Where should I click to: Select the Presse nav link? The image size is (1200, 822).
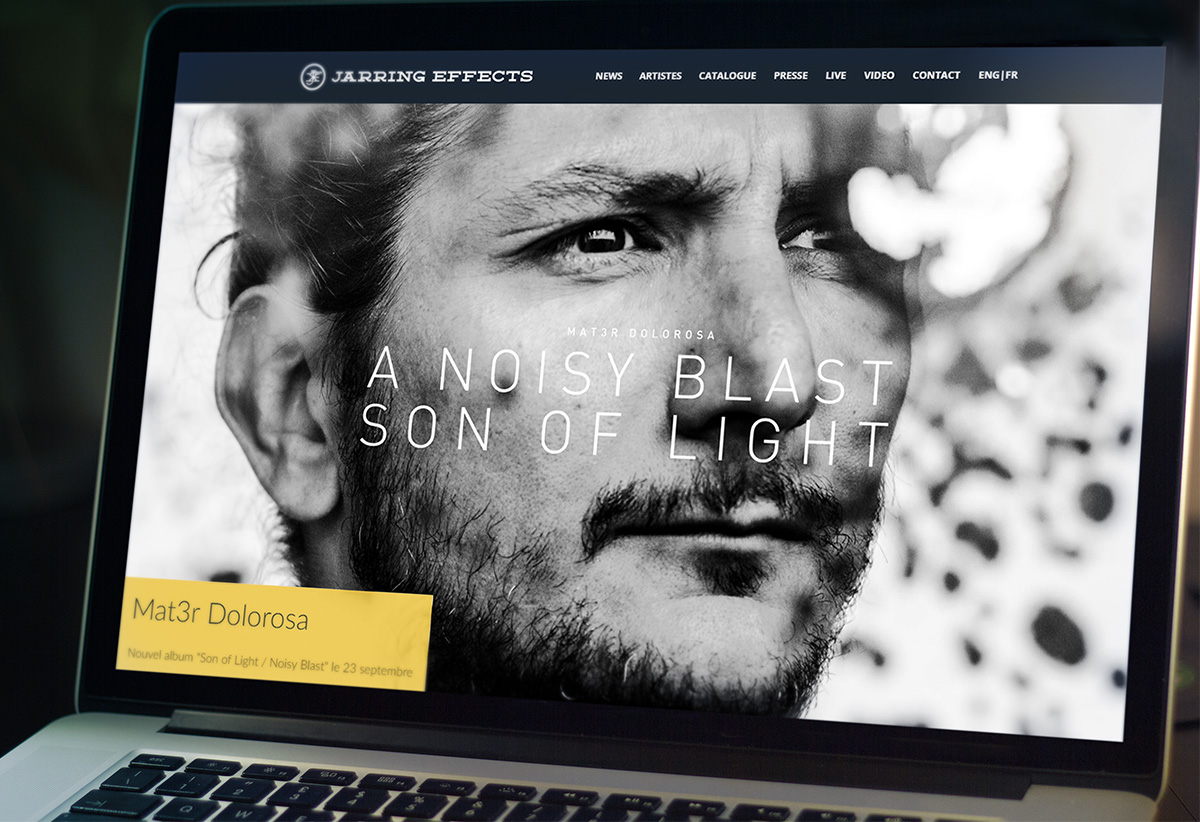[790, 76]
